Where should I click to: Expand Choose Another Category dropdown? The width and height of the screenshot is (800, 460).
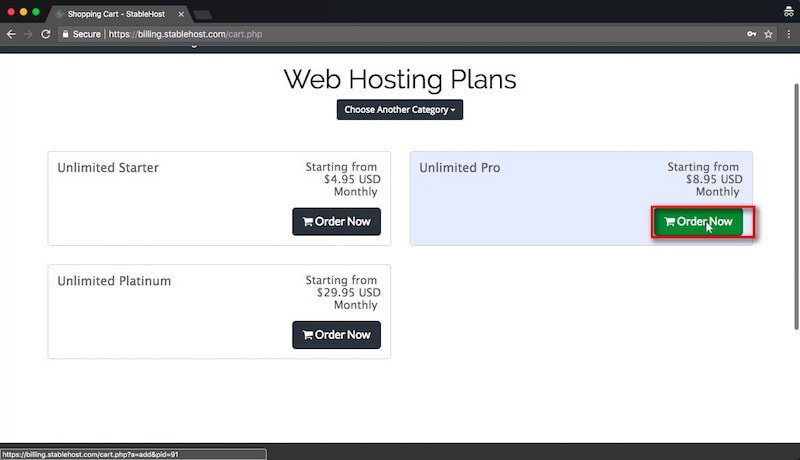click(x=399, y=110)
